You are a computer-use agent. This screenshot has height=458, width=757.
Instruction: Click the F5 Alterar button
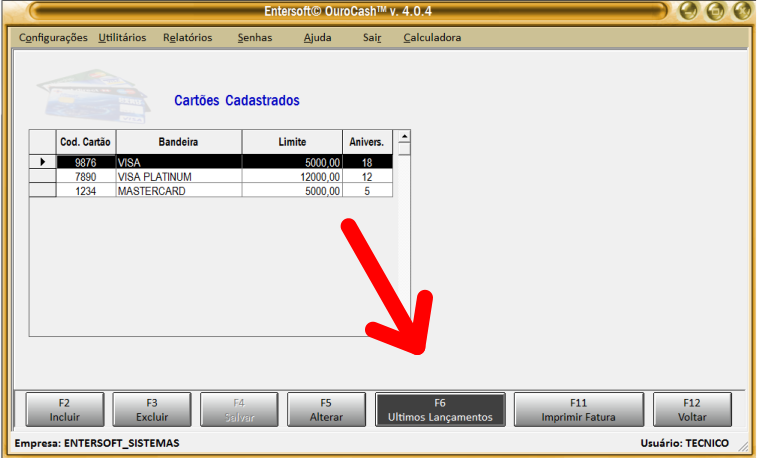click(326, 410)
